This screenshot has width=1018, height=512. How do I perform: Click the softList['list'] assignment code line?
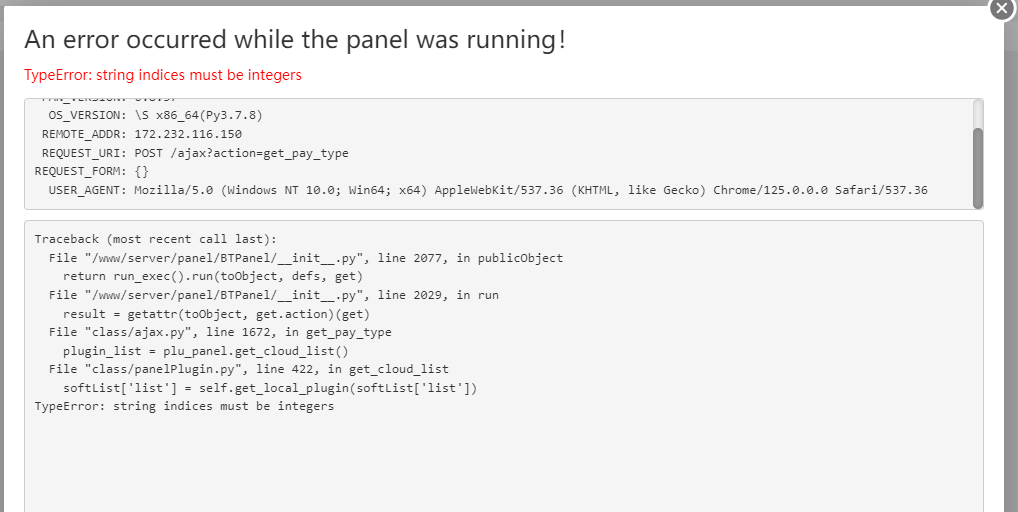(x=270, y=388)
